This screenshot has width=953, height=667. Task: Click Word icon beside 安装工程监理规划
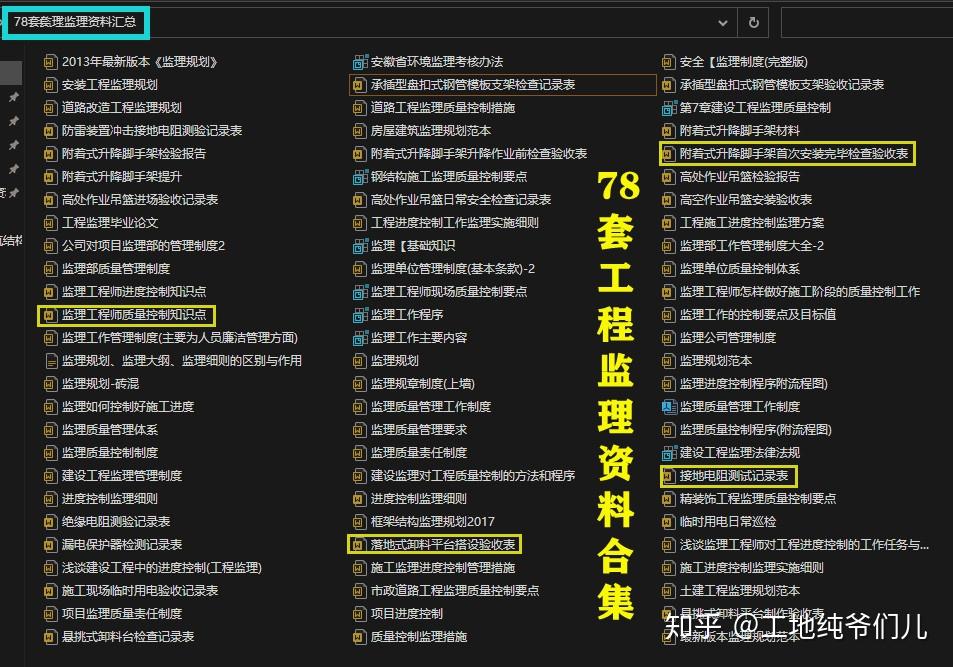coord(48,84)
